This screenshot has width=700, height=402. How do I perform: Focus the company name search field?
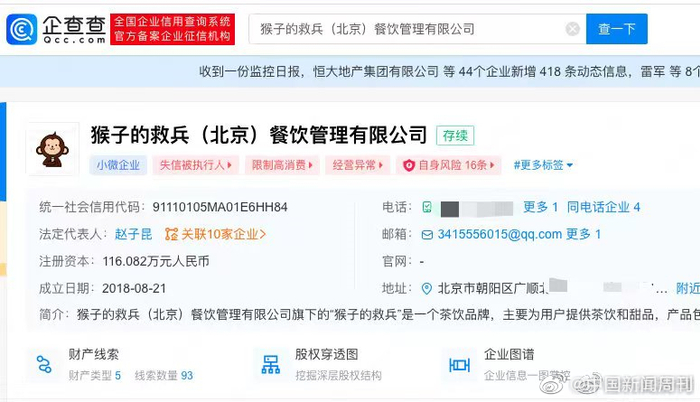click(x=417, y=29)
